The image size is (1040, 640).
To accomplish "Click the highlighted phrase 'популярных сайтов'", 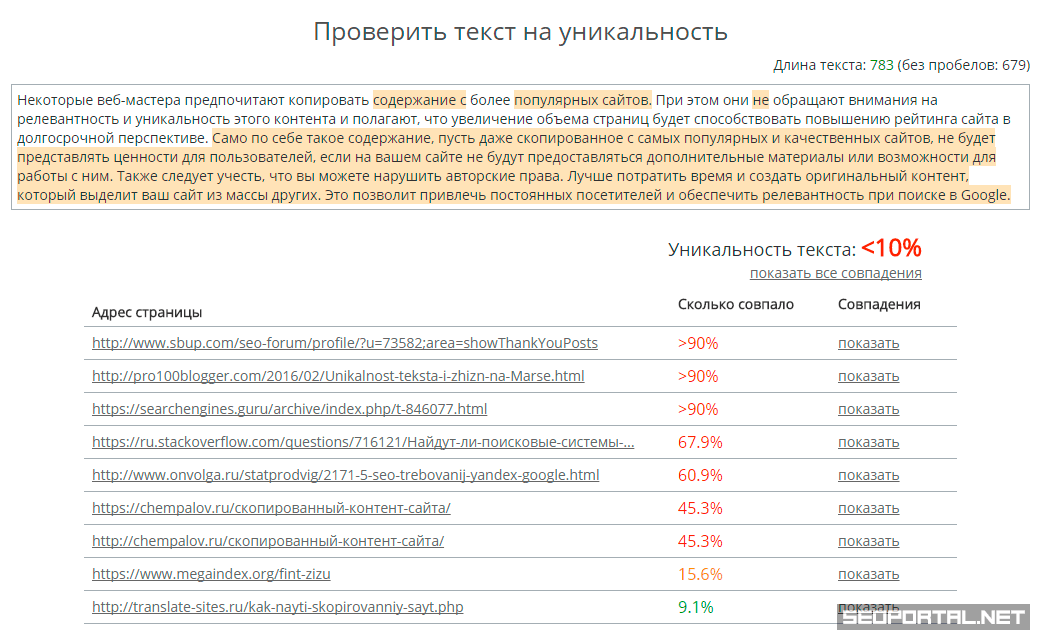I will (582, 100).
